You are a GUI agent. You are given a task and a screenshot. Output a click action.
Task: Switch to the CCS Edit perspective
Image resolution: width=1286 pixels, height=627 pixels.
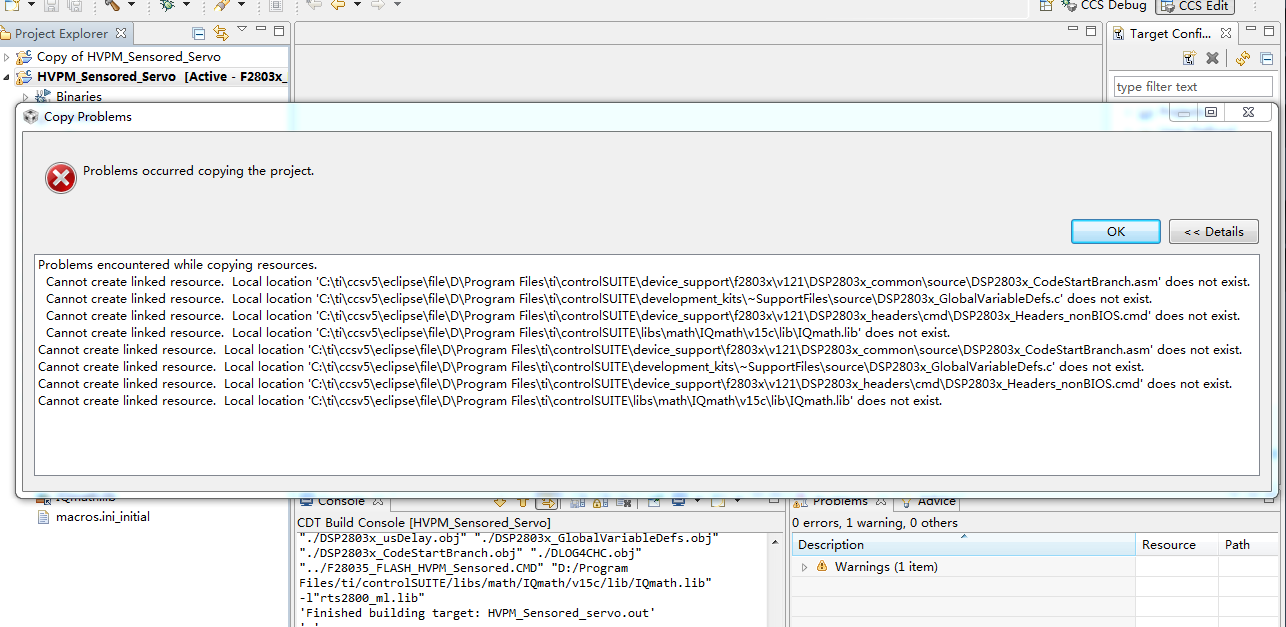pyautogui.click(x=1194, y=6)
